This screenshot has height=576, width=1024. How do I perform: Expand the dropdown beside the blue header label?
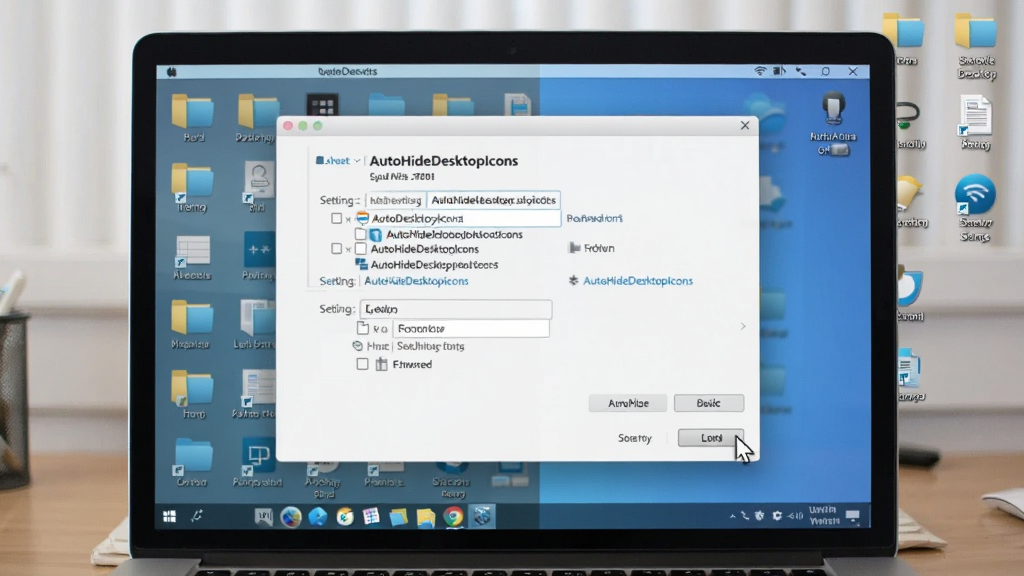click(x=357, y=161)
